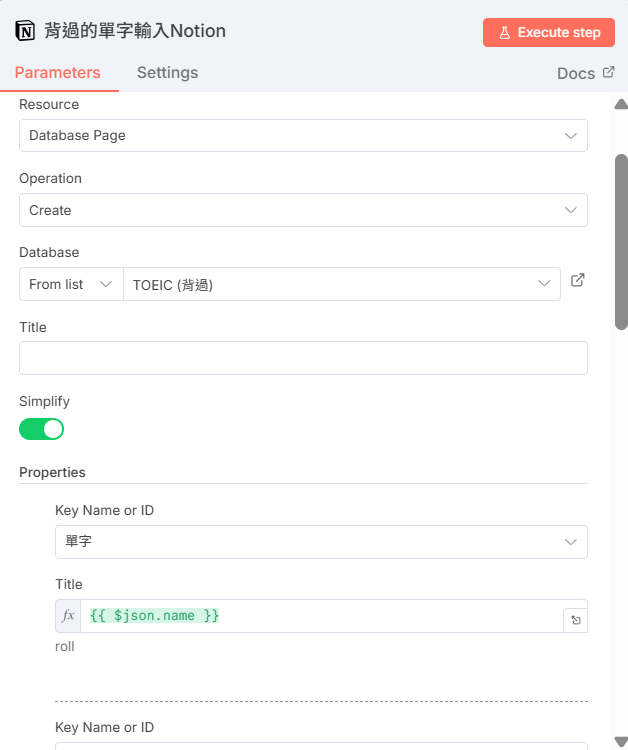Click the scrollbar down arrow
The height and width of the screenshot is (750, 628).
pos(621,741)
